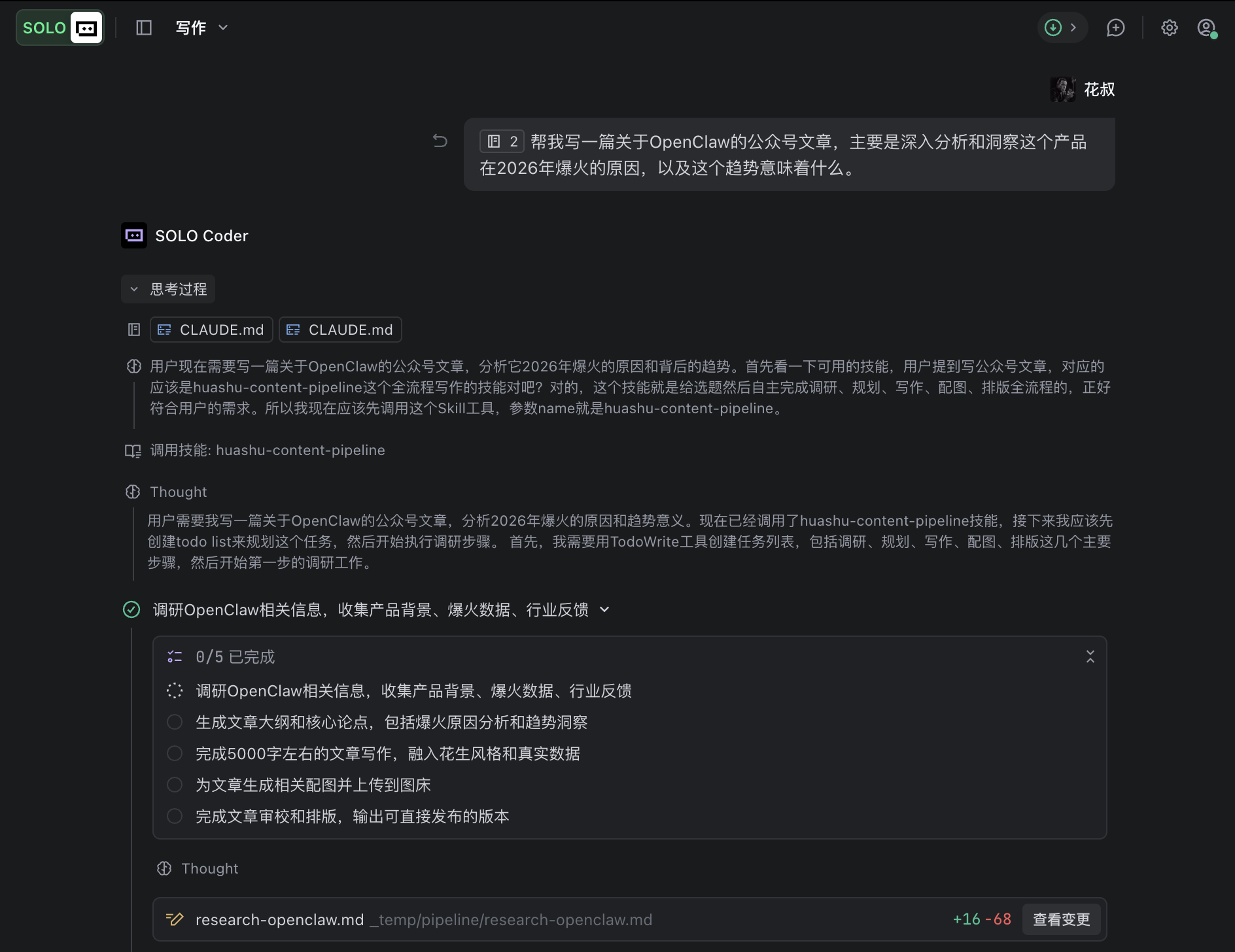Open the SOLO logo icon top left

[60, 27]
